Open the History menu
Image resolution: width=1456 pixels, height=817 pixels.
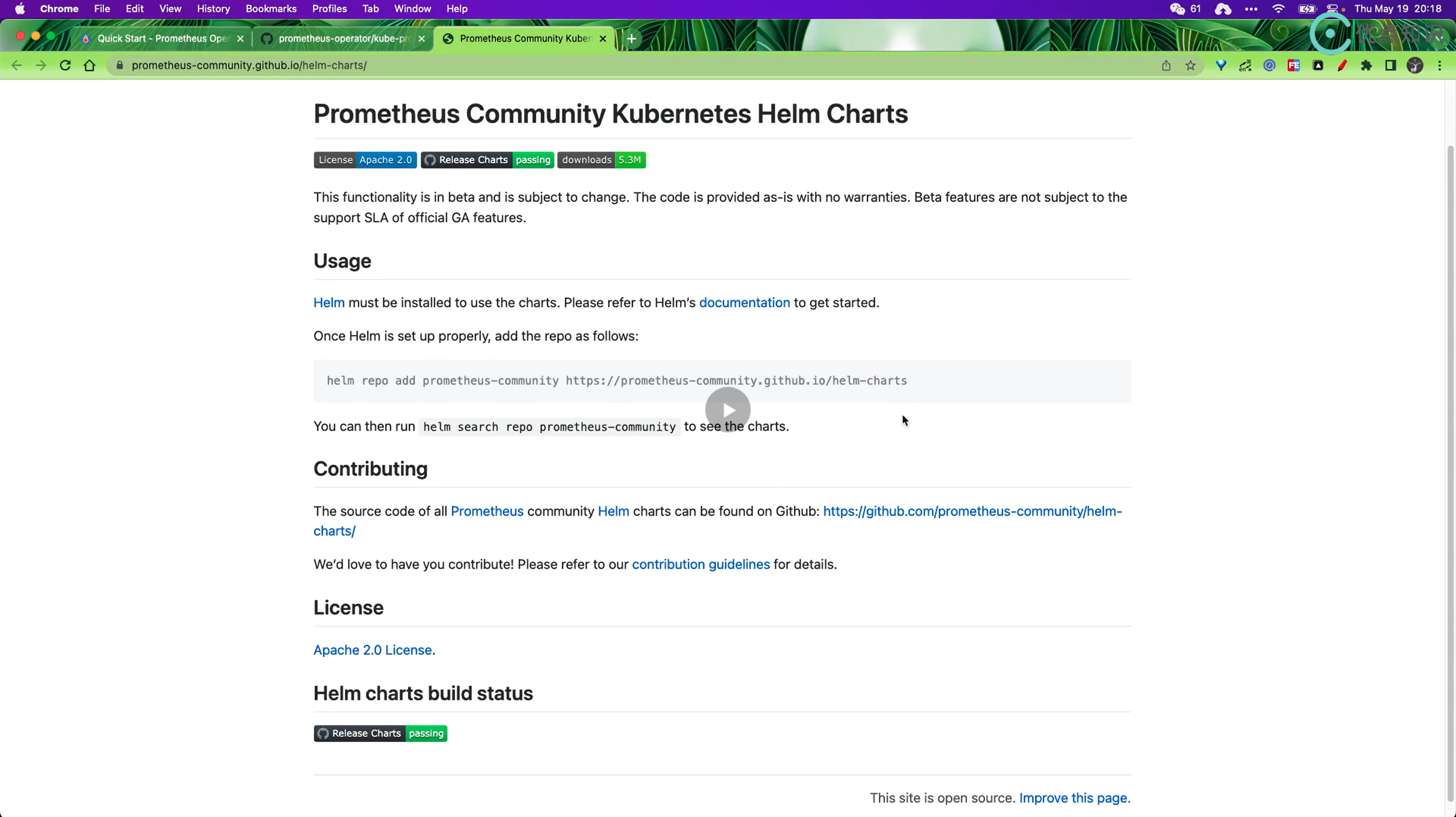213,9
